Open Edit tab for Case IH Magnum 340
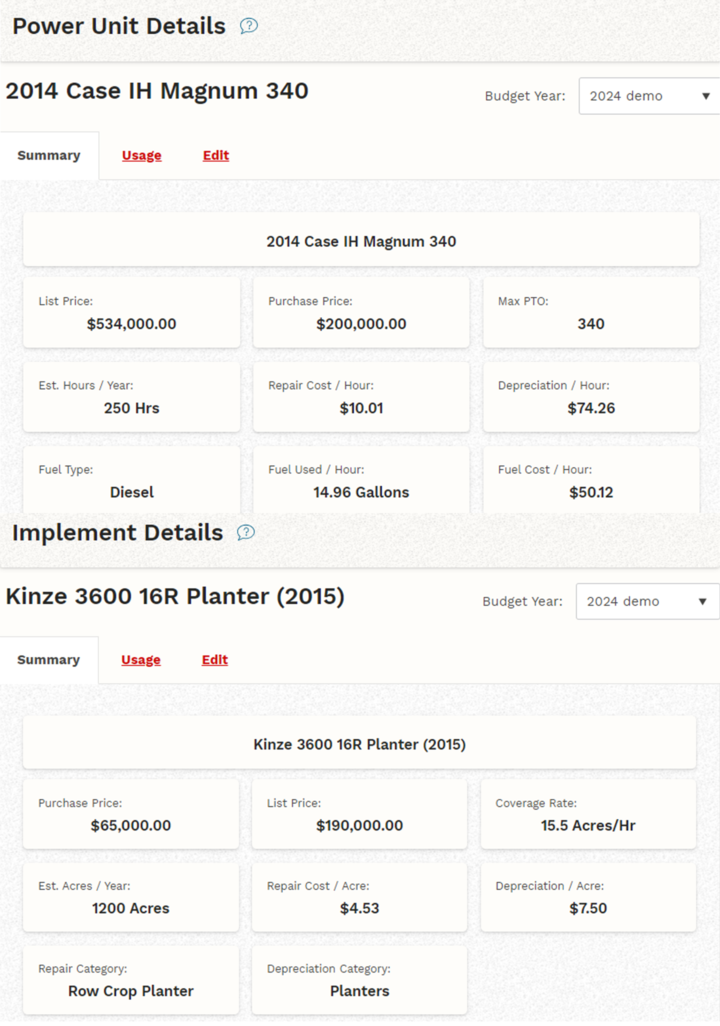 click(x=216, y=156)
